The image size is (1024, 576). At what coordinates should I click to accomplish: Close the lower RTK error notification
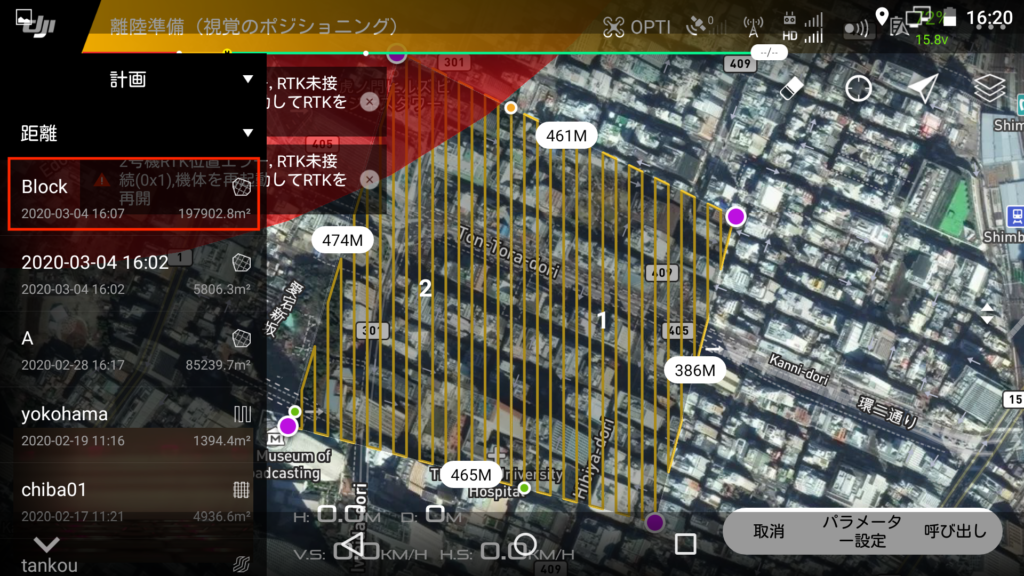tap(369, 179)
